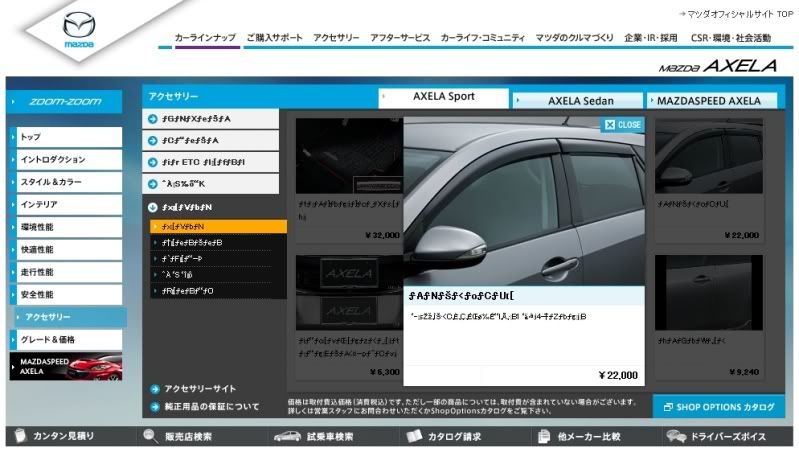Open カーライフ・コミュニティ menu
This screenshot has height=452, width=799.
coord(483,38)
